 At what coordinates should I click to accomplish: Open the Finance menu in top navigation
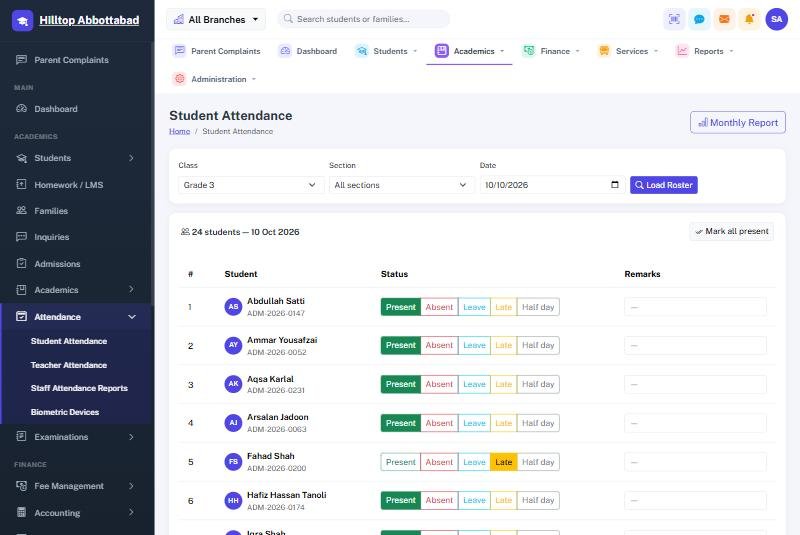click(551, 51)
